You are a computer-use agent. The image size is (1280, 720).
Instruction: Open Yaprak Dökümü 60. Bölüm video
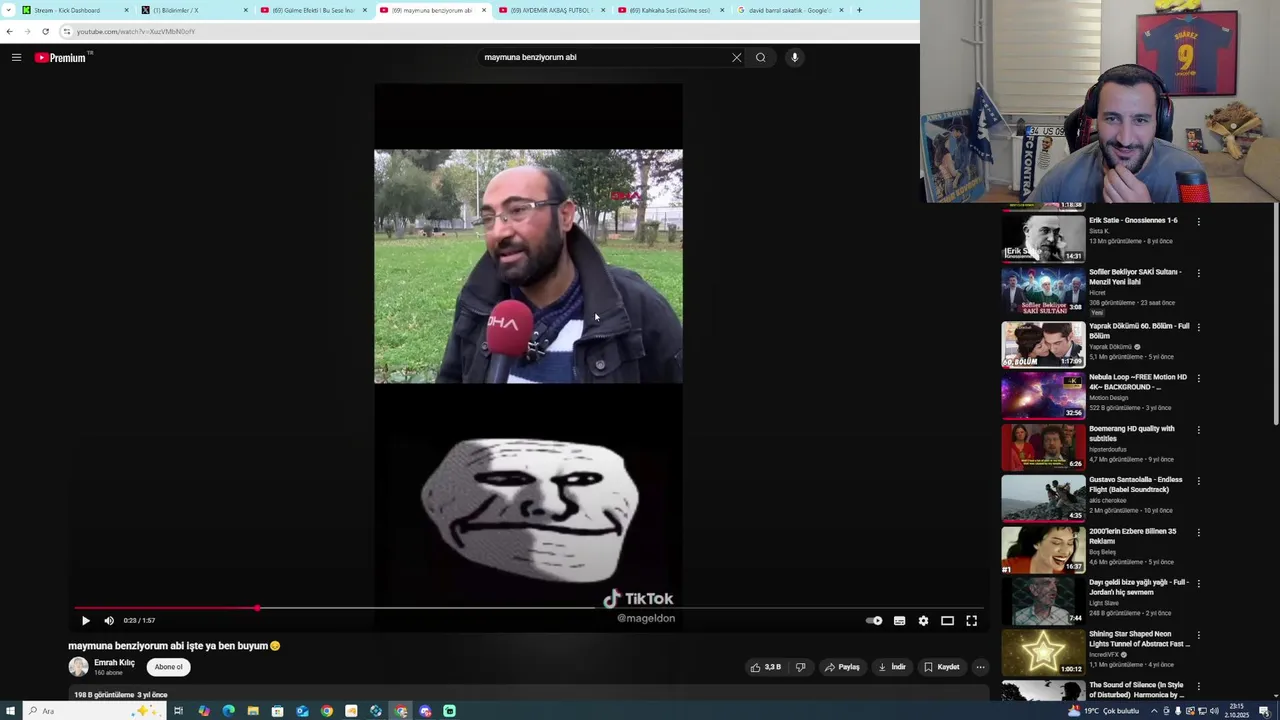coord(1139,331)
